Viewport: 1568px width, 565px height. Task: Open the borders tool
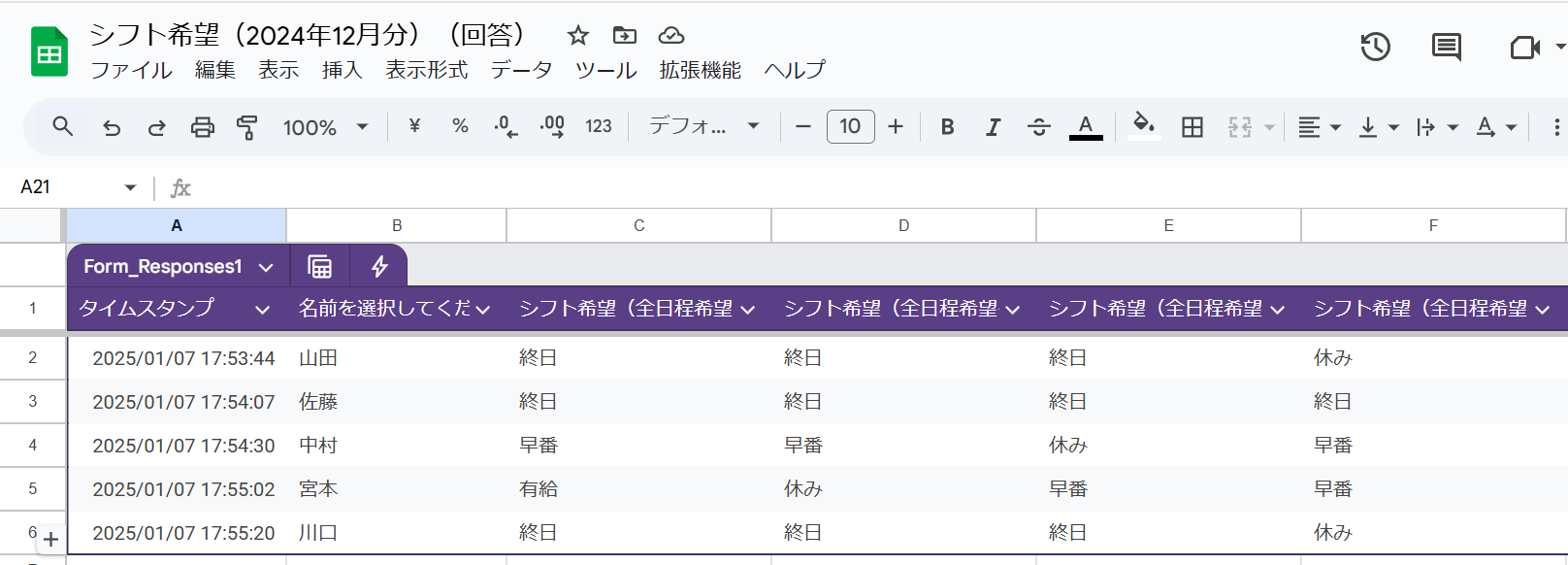tap(1192, 127)
